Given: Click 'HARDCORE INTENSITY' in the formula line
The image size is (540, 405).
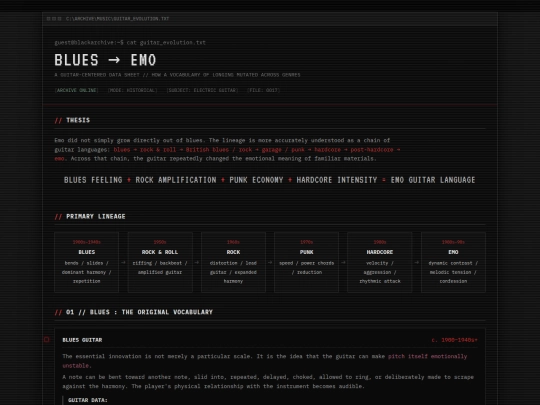Looking at the screenshot, I should 337,180.
